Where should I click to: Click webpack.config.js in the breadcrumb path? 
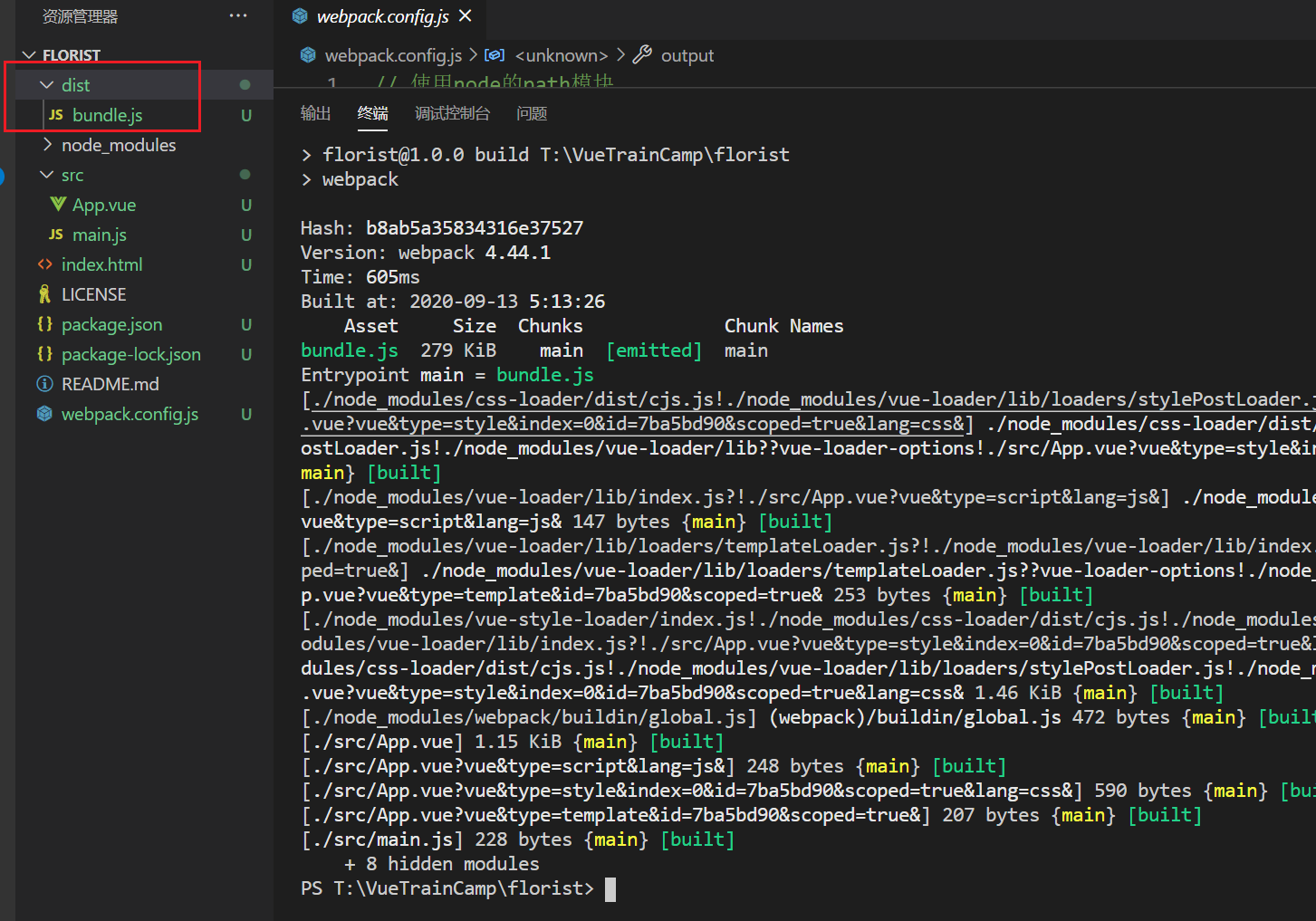(x=393, y=55)
